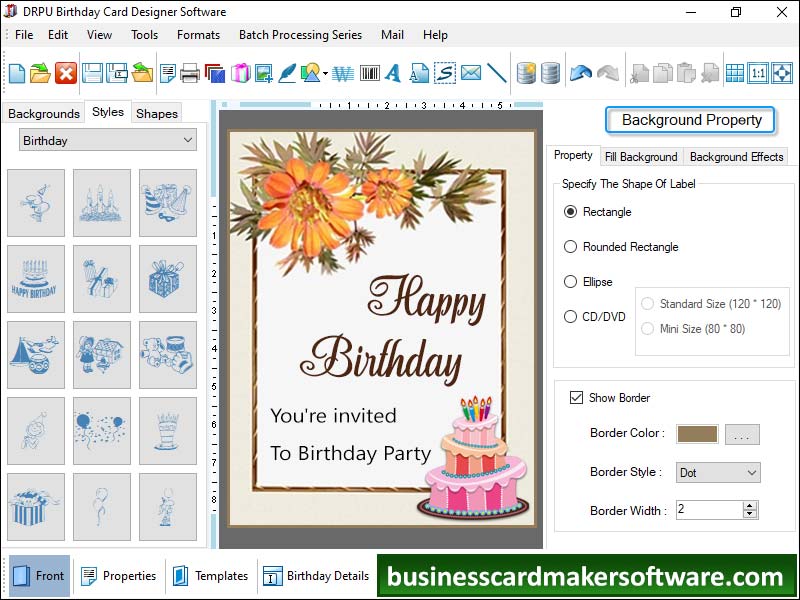Open the Fill Background tab
This screenshot has width=800, height=600.
[x=641, y=157]
